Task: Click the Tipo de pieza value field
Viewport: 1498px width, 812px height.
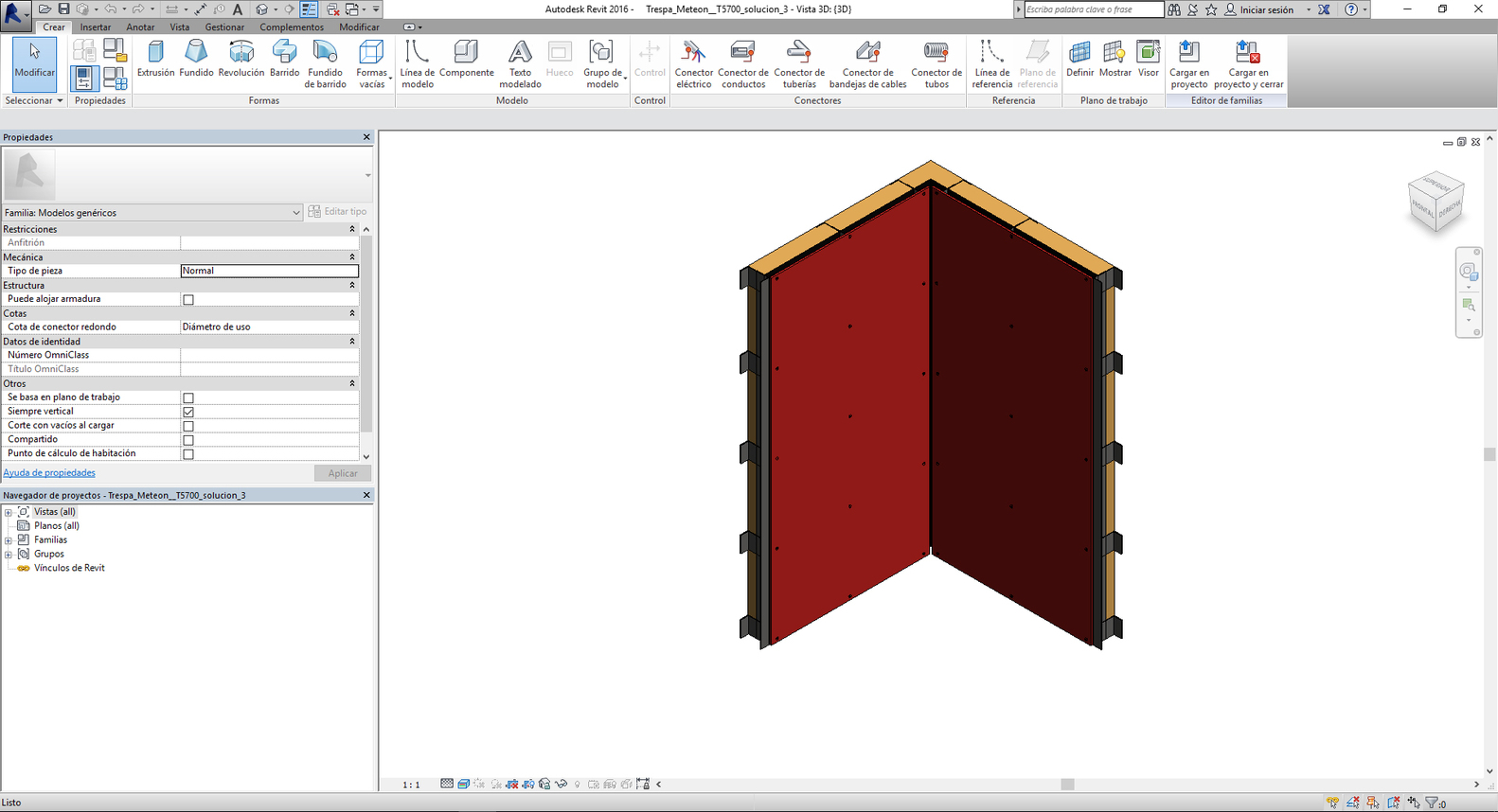Action: [x=269, y=271]
